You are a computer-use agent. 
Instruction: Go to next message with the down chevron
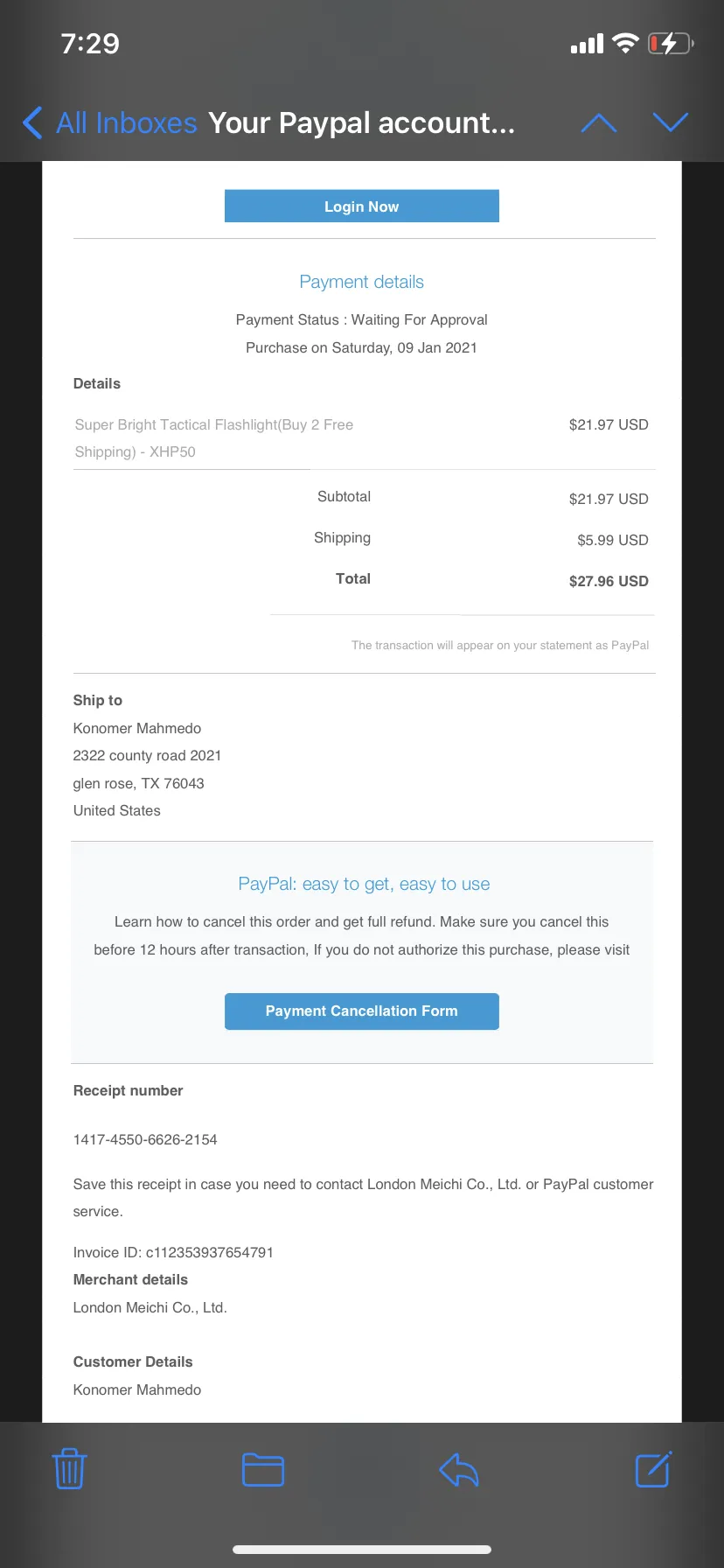click(671, 122)
